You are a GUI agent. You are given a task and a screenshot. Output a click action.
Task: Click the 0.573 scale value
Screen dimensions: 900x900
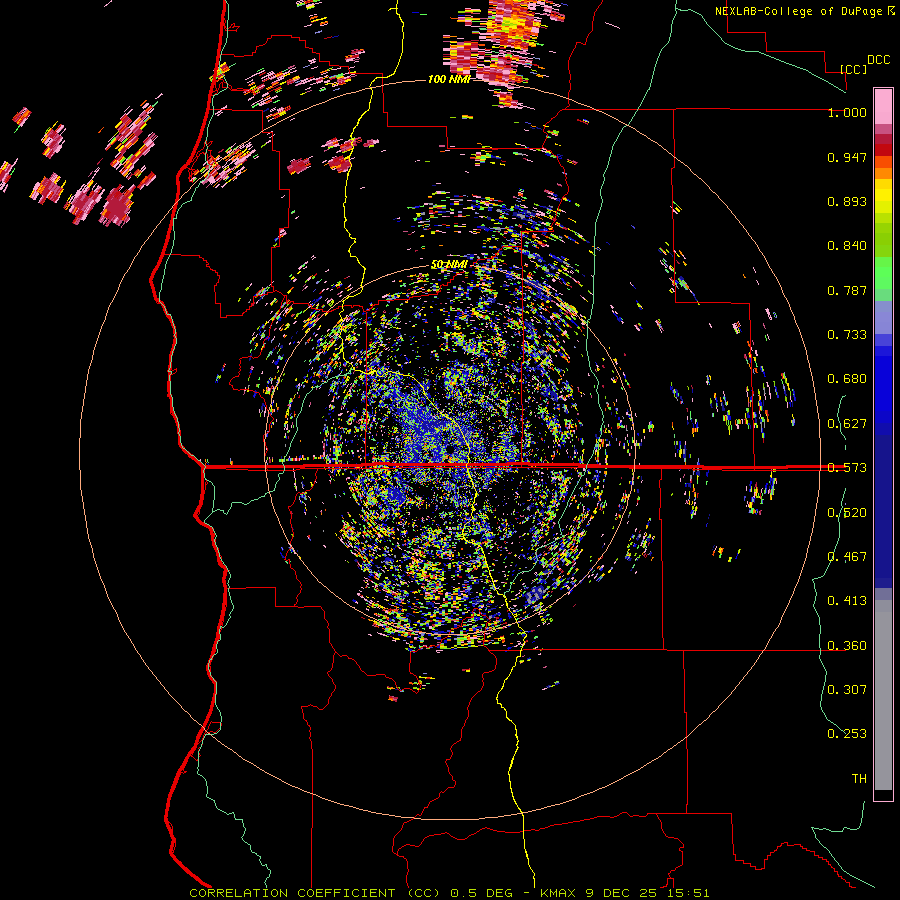[x=847, y=468]
